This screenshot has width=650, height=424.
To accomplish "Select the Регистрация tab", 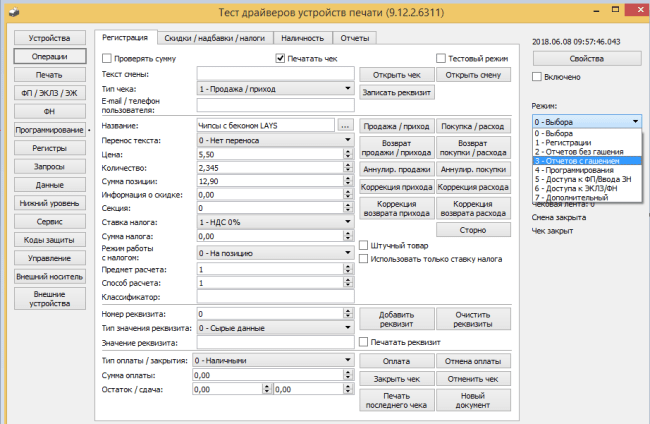I will pos(125,37).
